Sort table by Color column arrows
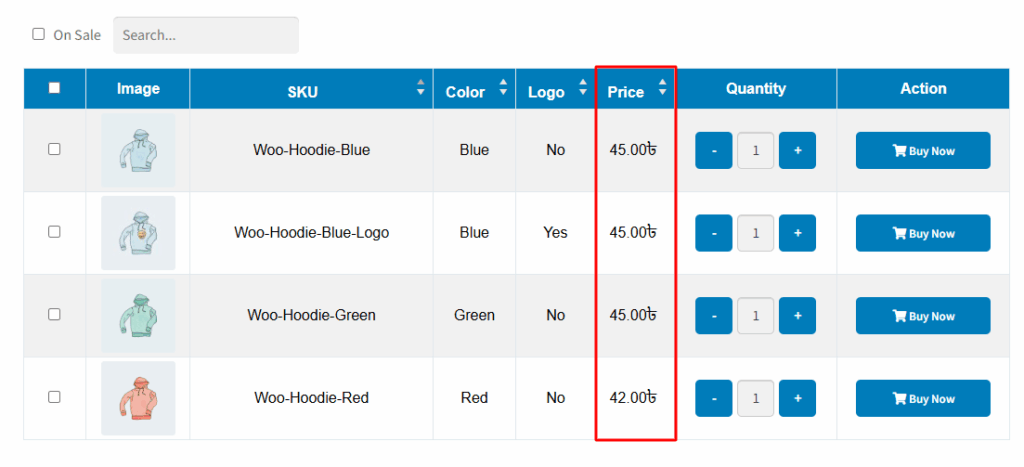 [x=503, y=88]
